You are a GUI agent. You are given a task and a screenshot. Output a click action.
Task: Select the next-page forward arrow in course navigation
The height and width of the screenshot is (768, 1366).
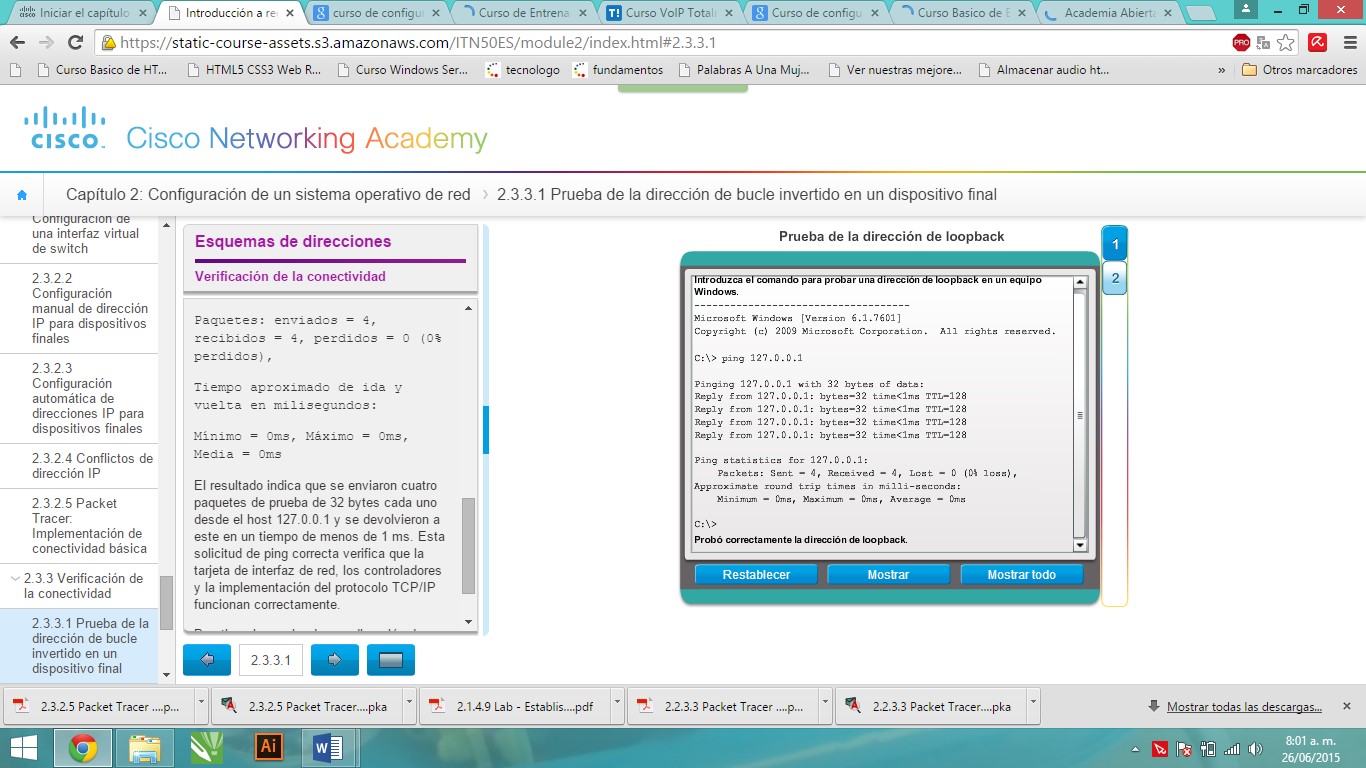[x=334, y=659]
